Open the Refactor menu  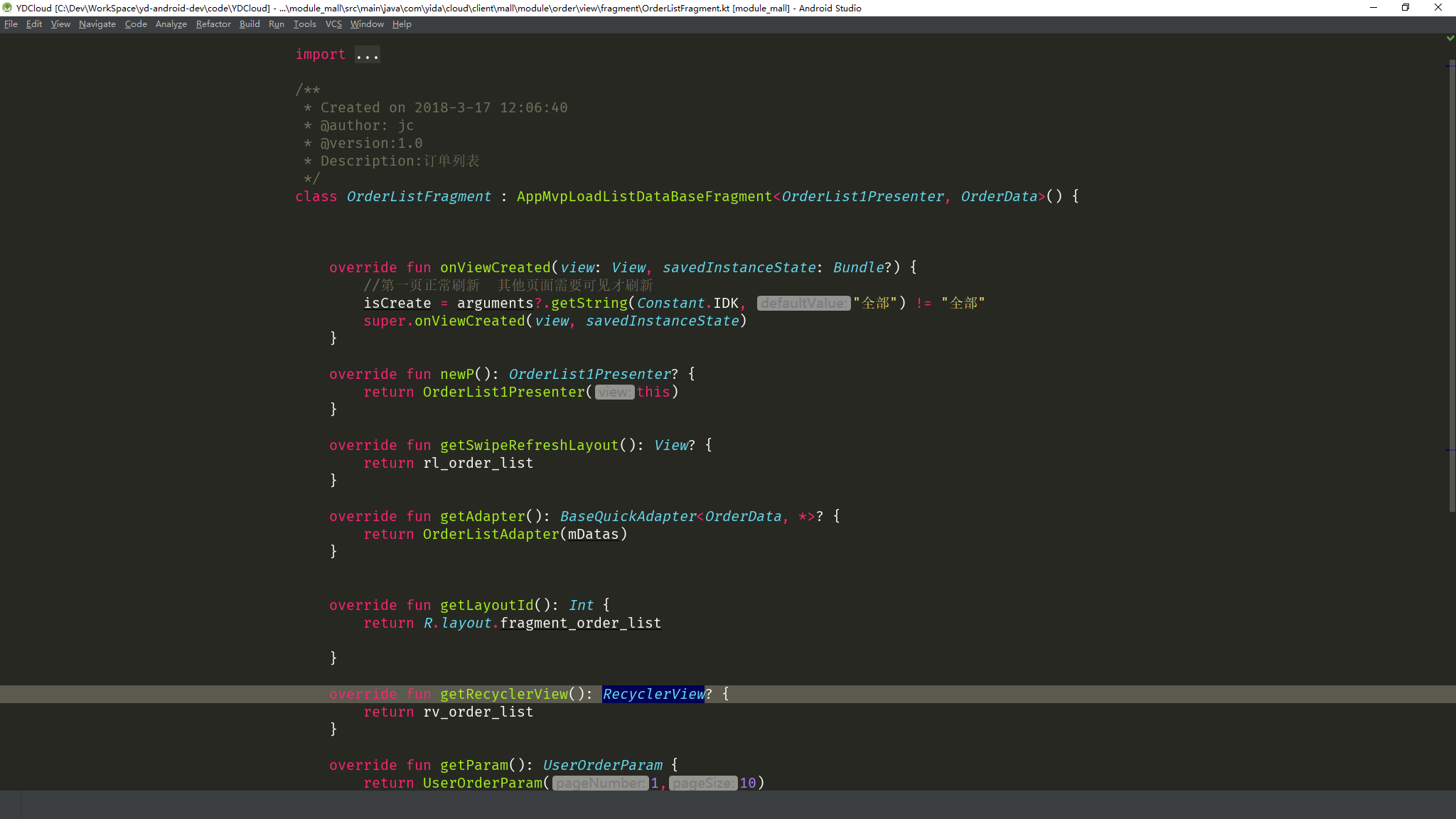[x=213, y=23]
